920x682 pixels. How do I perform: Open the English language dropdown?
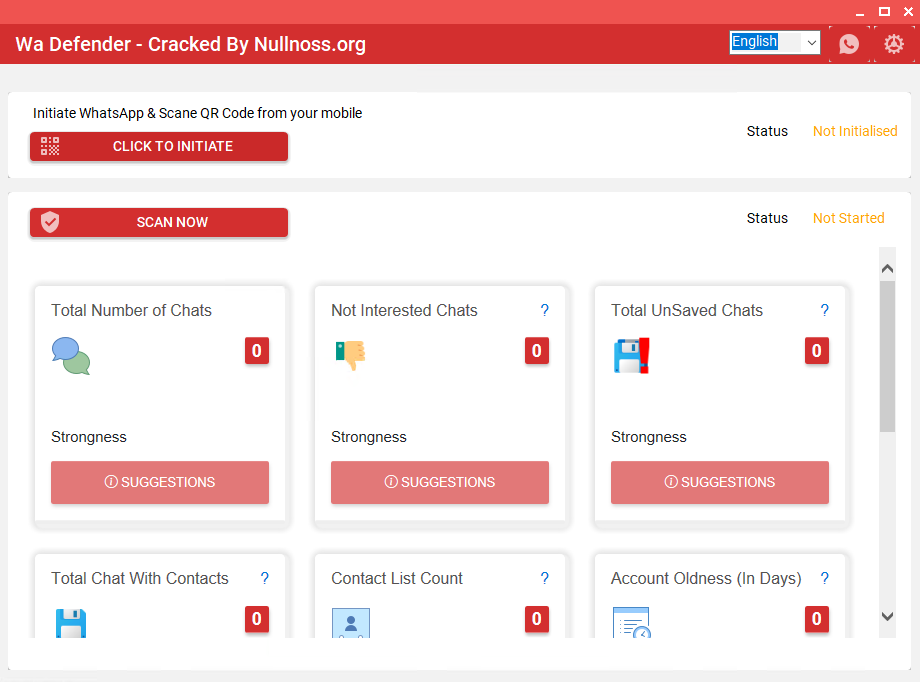[x=774, y=42]
